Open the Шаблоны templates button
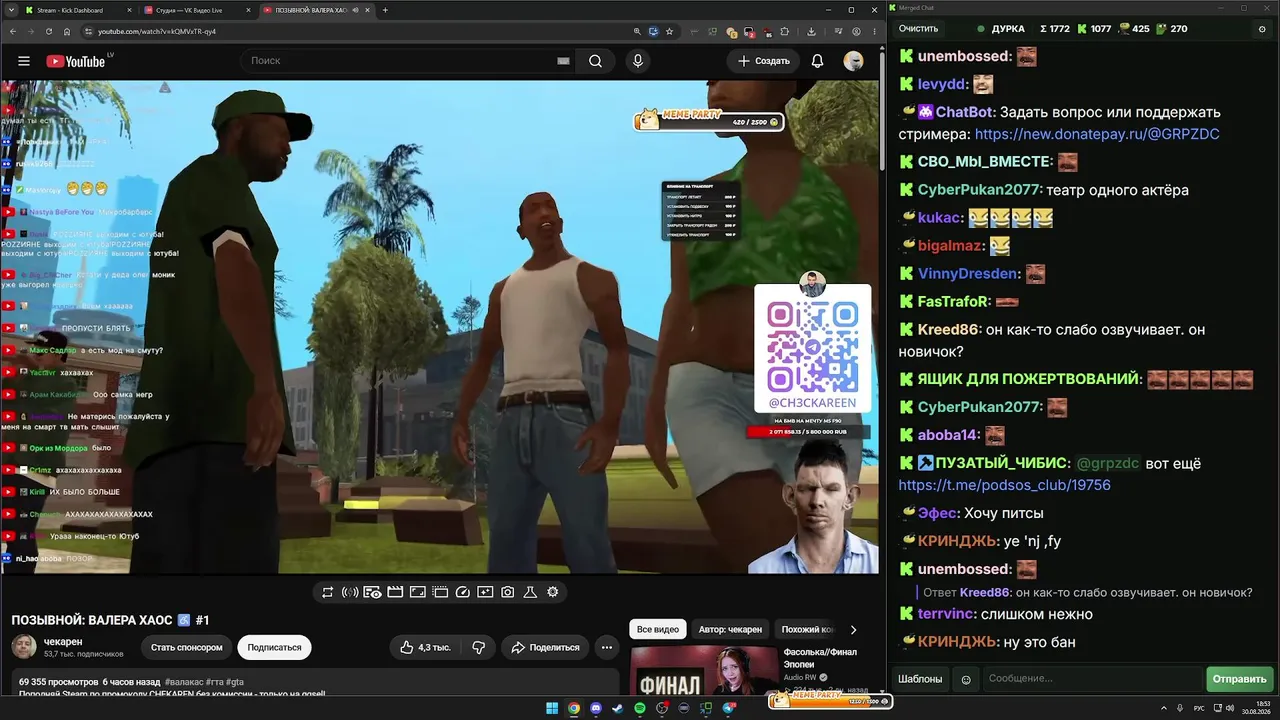The image size is (1280, 720). (920, 679)
